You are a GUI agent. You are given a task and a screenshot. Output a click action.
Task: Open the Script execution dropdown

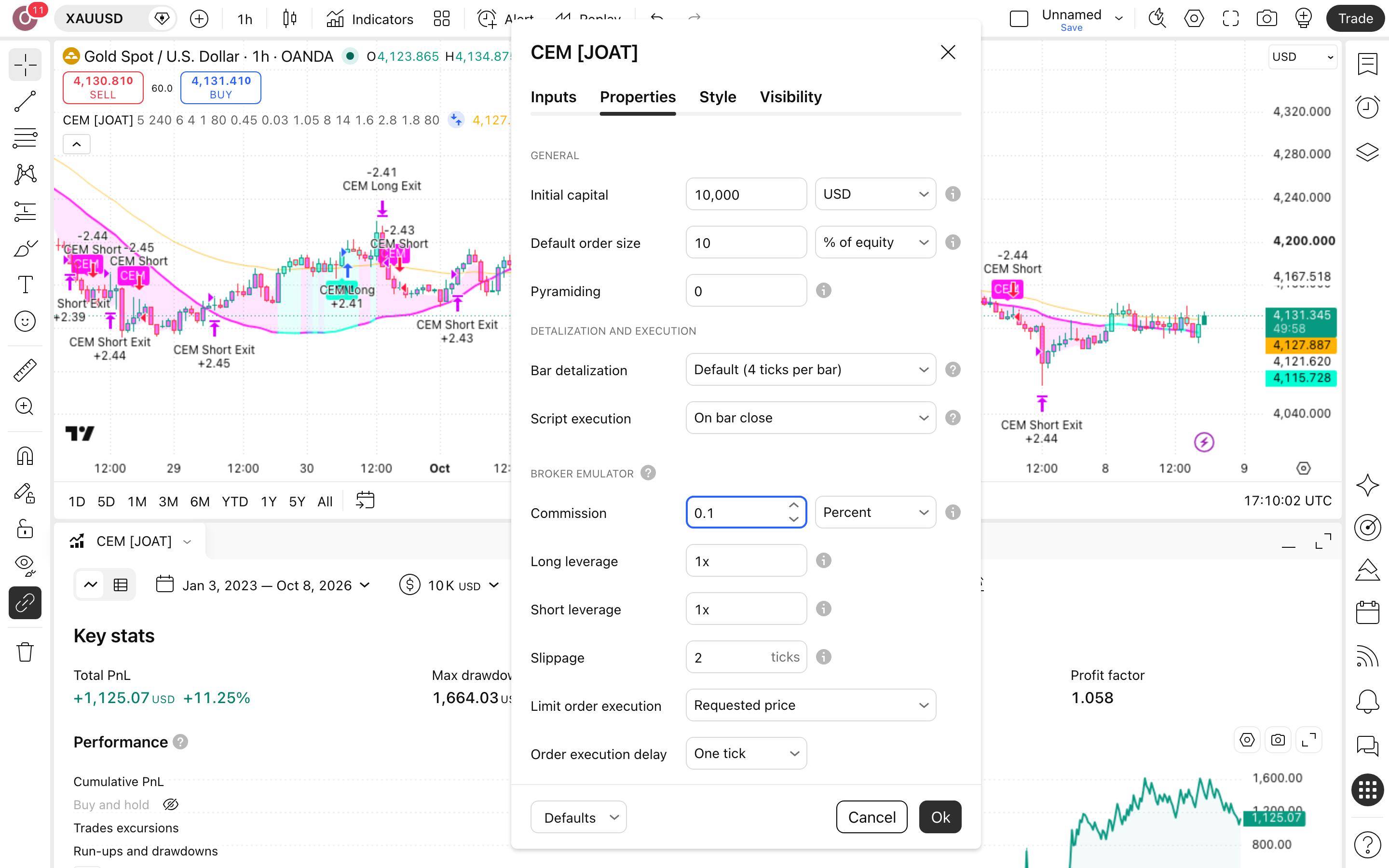[810, 417]
